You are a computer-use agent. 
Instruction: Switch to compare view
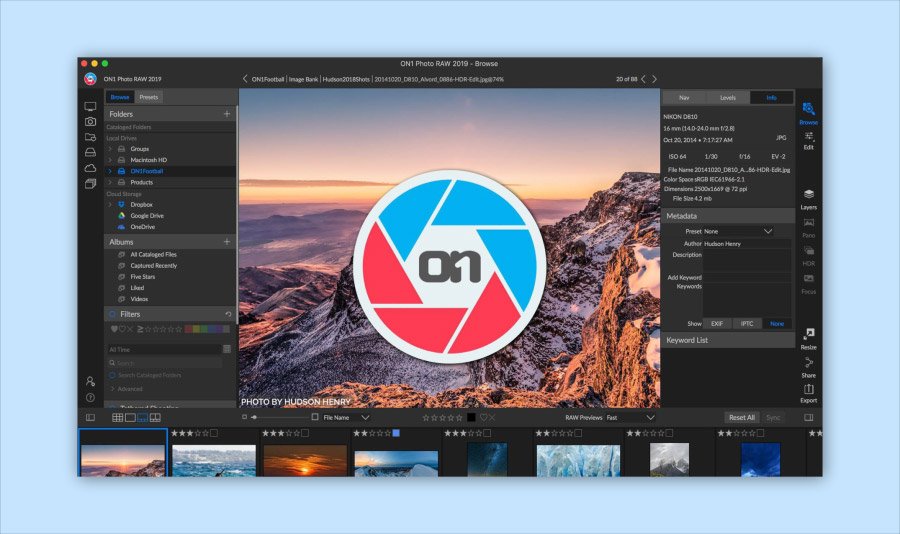(x=155, y=417)
